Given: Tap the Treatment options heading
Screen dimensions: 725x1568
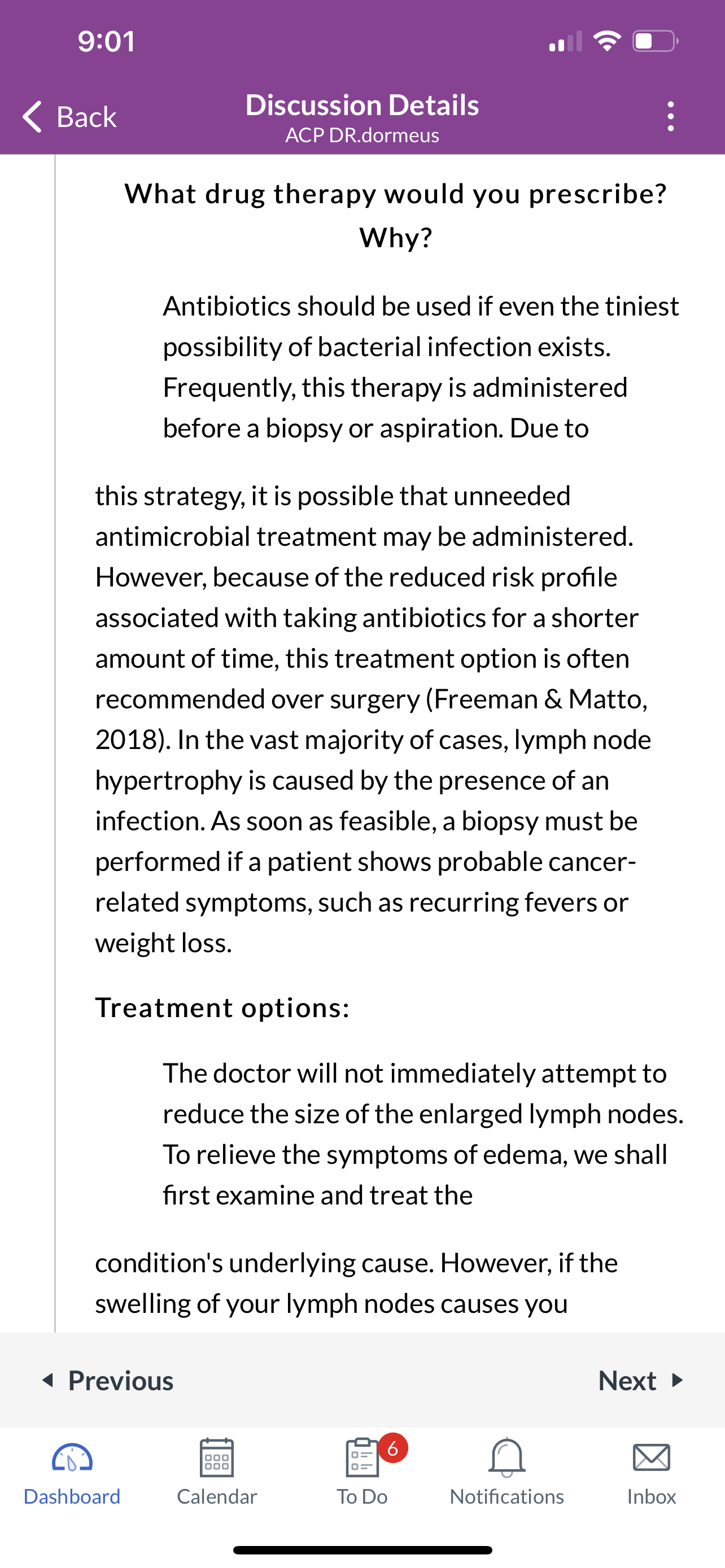Looking at the screenshot, I should click(x=223, y=1008).
